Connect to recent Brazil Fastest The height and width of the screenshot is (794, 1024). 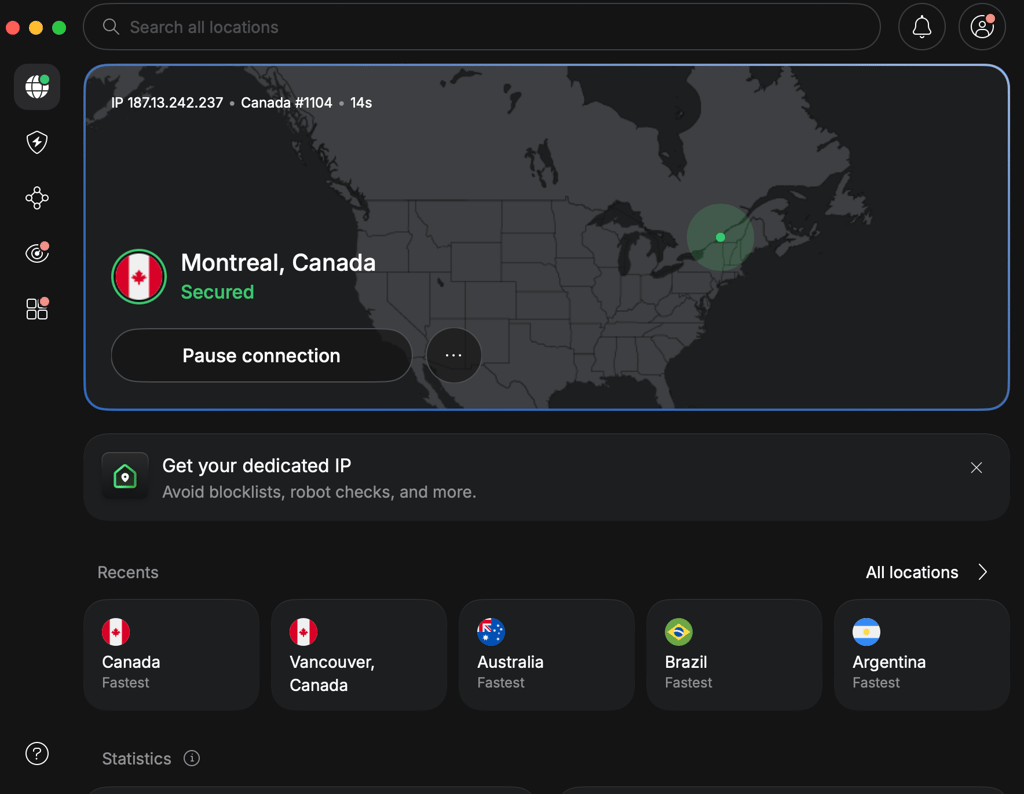734,654
